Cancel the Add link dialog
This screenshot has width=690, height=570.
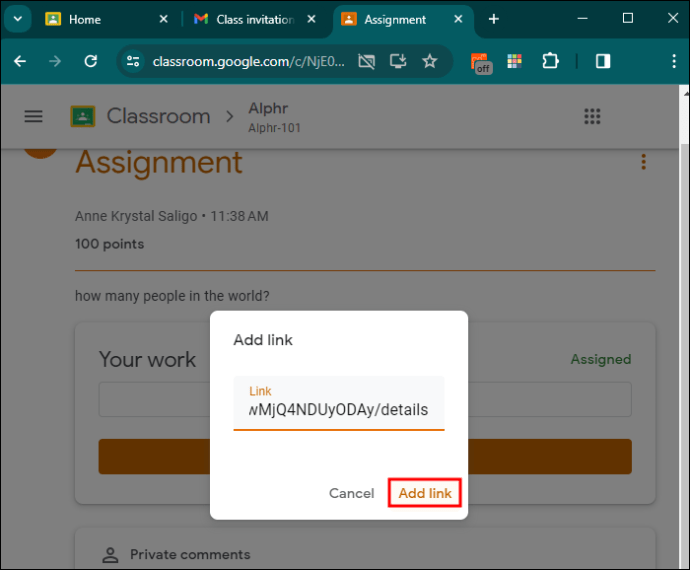[351, 493]
